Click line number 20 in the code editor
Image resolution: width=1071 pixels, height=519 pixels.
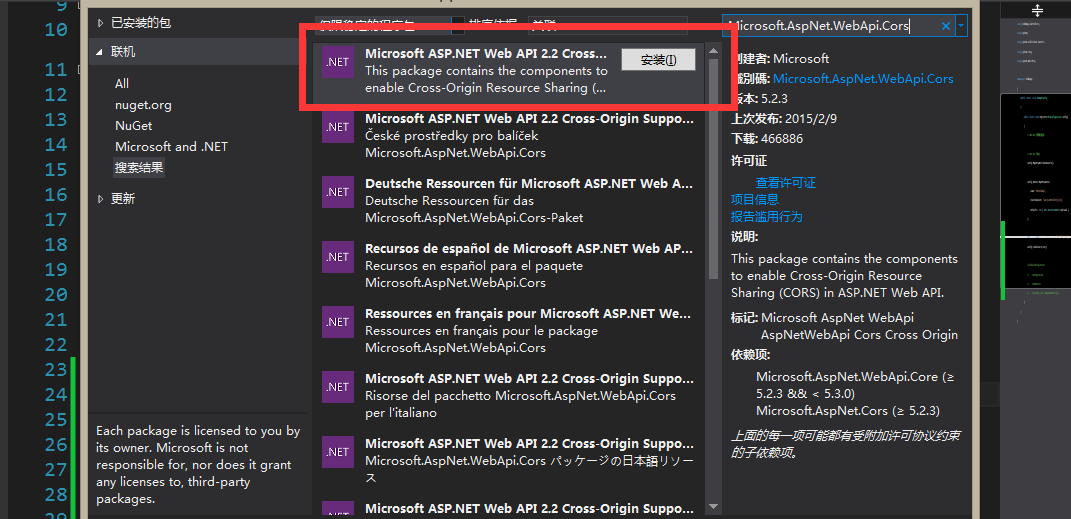[x=57, y=295]
